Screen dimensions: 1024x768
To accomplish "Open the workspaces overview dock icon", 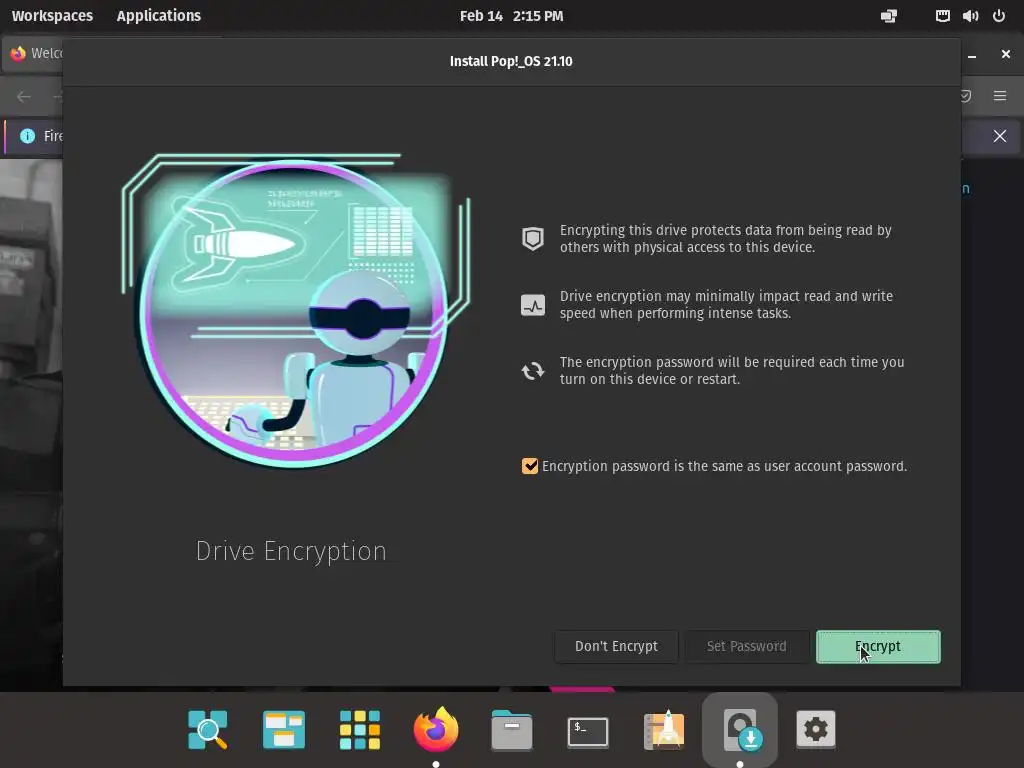I will coord(283,729).
